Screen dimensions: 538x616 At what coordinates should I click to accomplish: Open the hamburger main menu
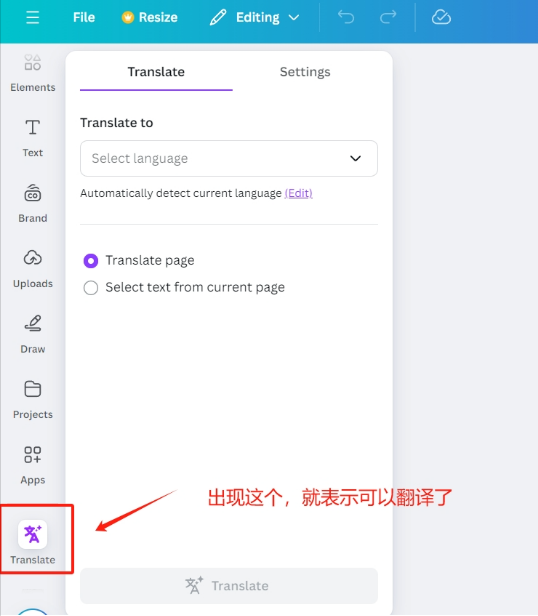(x=32, y=17)
